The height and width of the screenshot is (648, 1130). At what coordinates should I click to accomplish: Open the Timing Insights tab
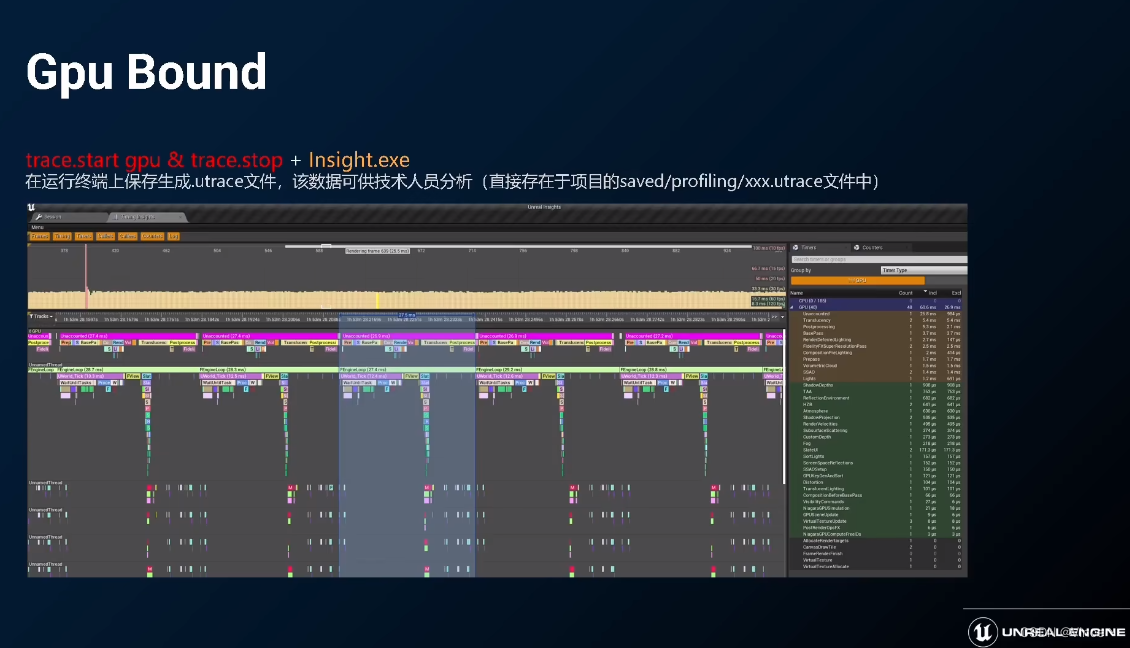[147, 217]
